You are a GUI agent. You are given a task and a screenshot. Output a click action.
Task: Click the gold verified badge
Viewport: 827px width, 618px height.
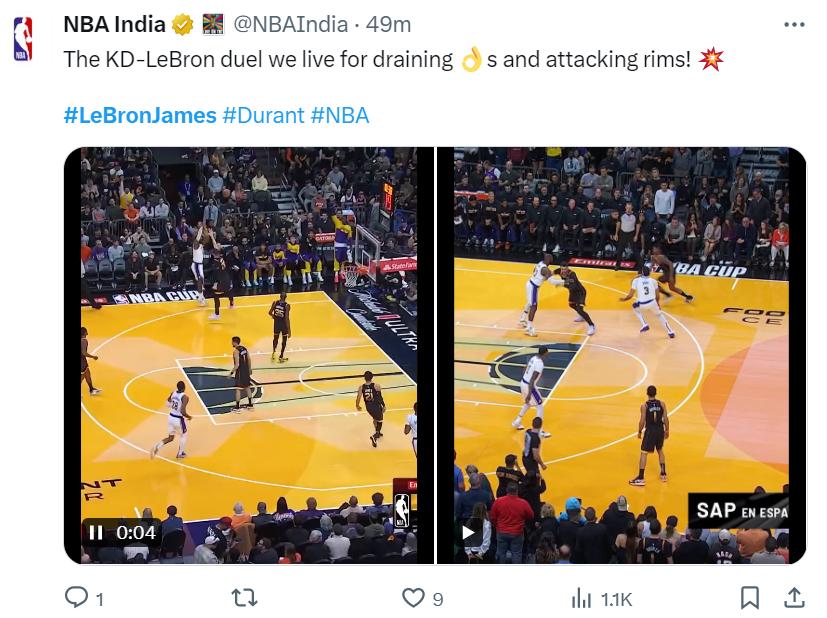click(x=183, y=25)
